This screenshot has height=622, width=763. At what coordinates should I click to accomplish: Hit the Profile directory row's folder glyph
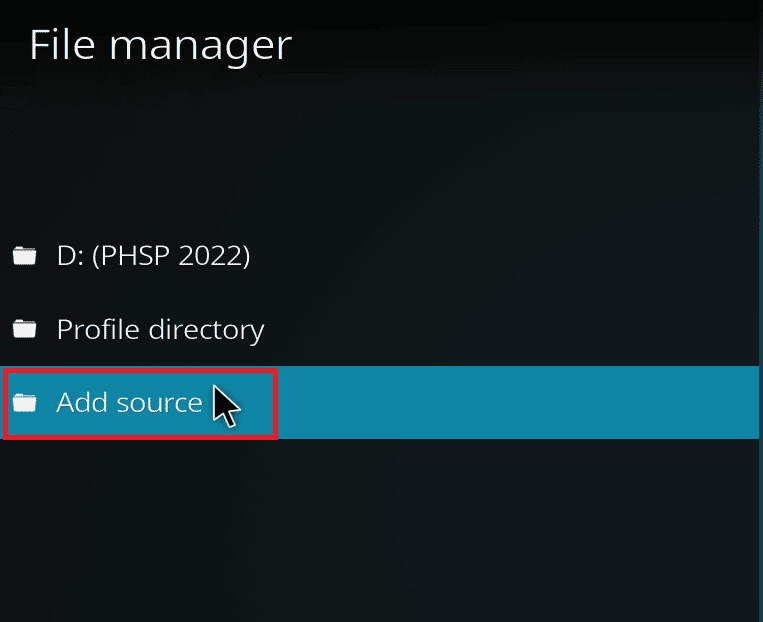[24, 329]
